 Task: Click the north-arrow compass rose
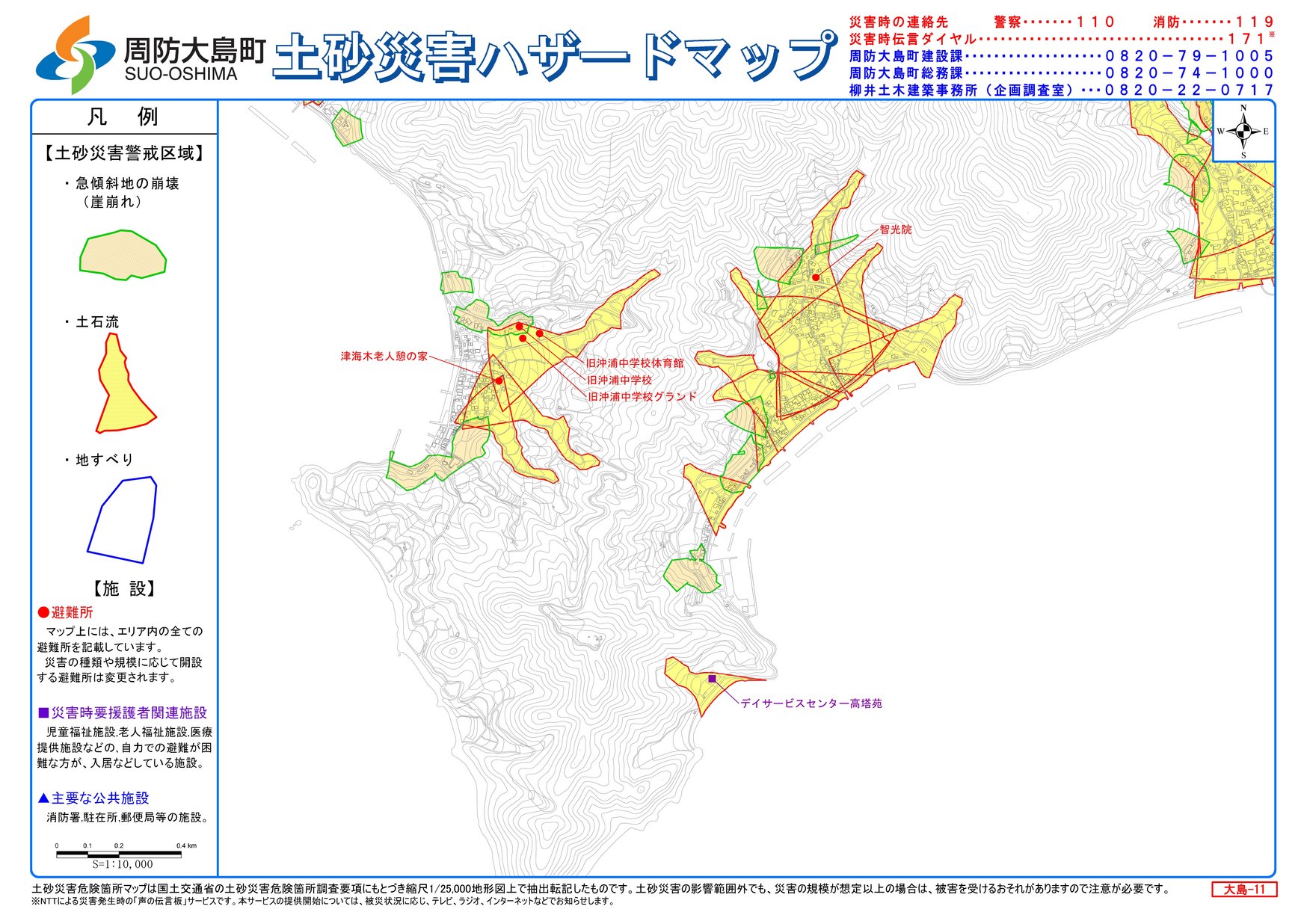(x=1243, y=132)
